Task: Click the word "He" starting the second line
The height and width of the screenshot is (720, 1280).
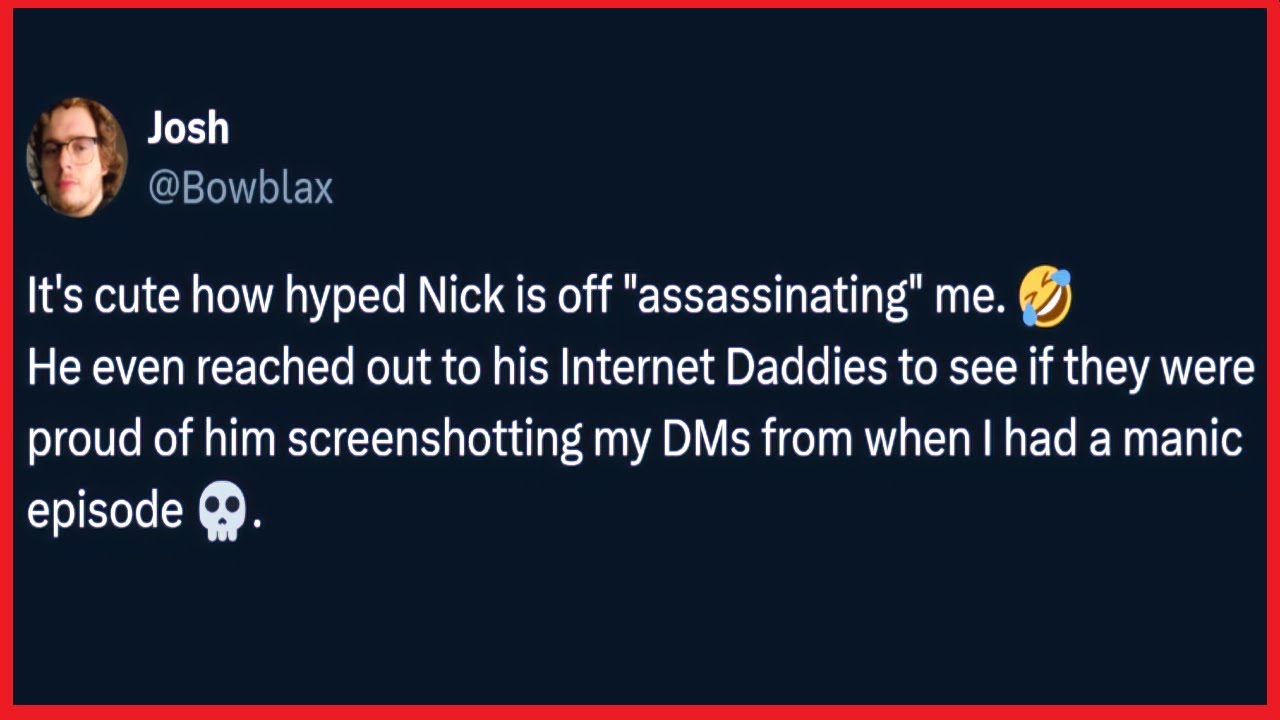Action: [48, 369]
